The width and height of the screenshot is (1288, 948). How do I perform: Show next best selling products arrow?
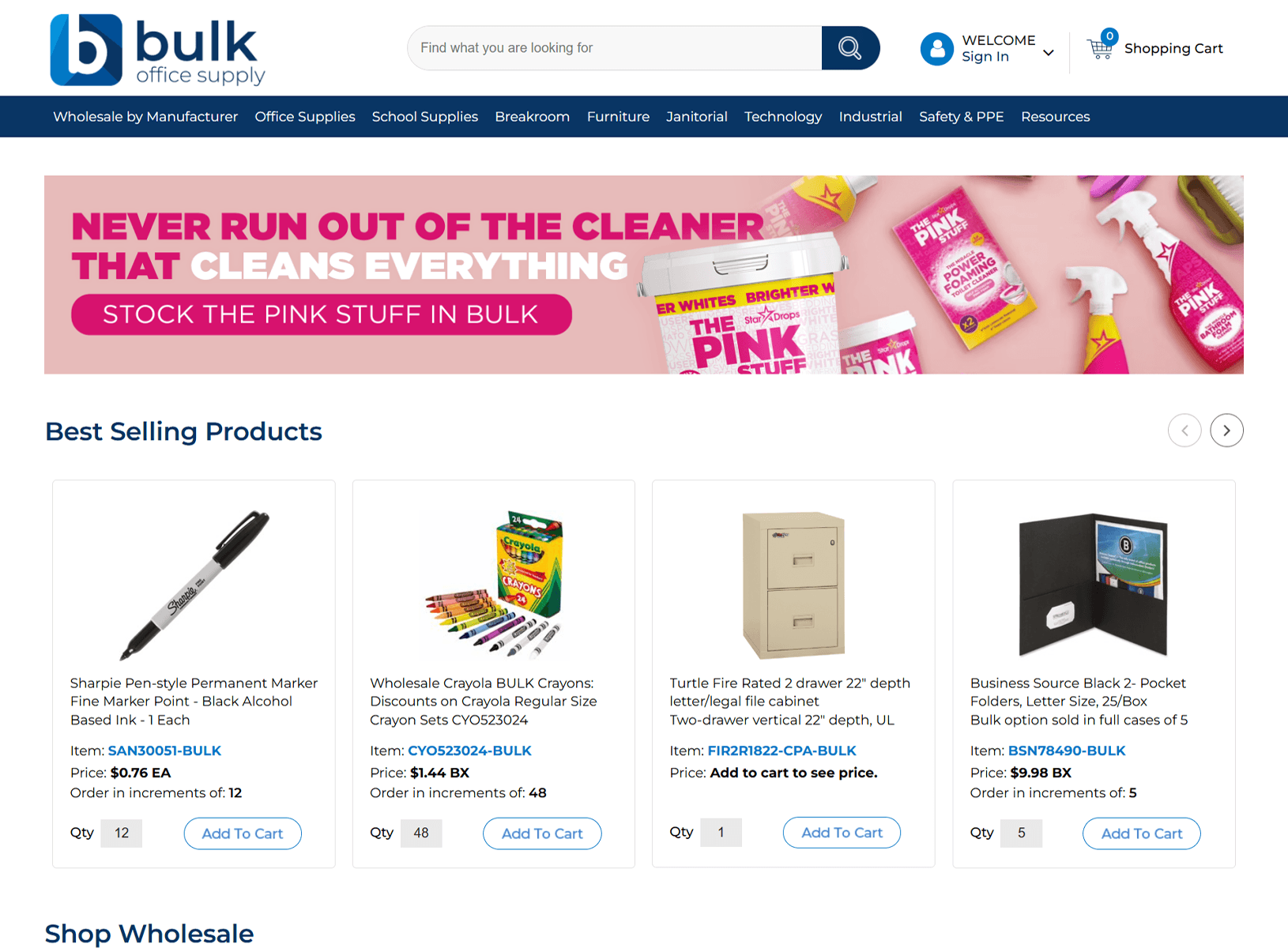1226,431
